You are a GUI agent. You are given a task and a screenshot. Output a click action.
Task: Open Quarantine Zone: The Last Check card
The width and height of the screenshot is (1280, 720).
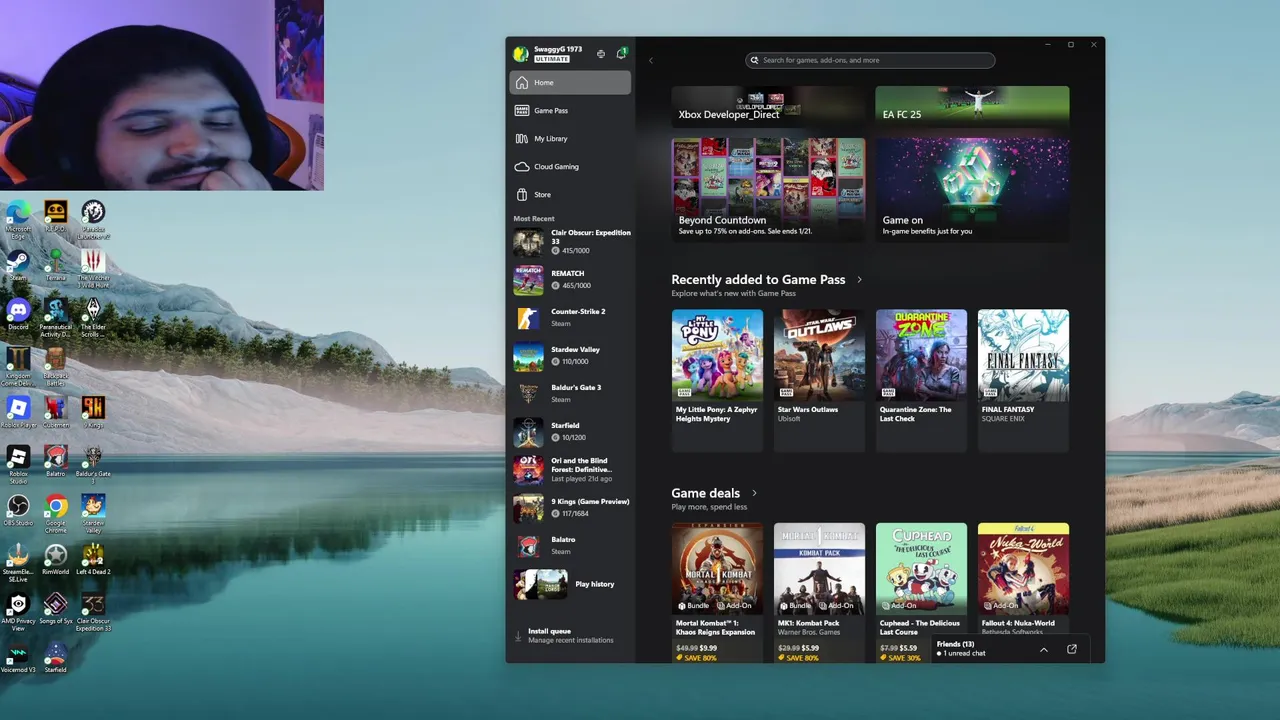point(921,380)
